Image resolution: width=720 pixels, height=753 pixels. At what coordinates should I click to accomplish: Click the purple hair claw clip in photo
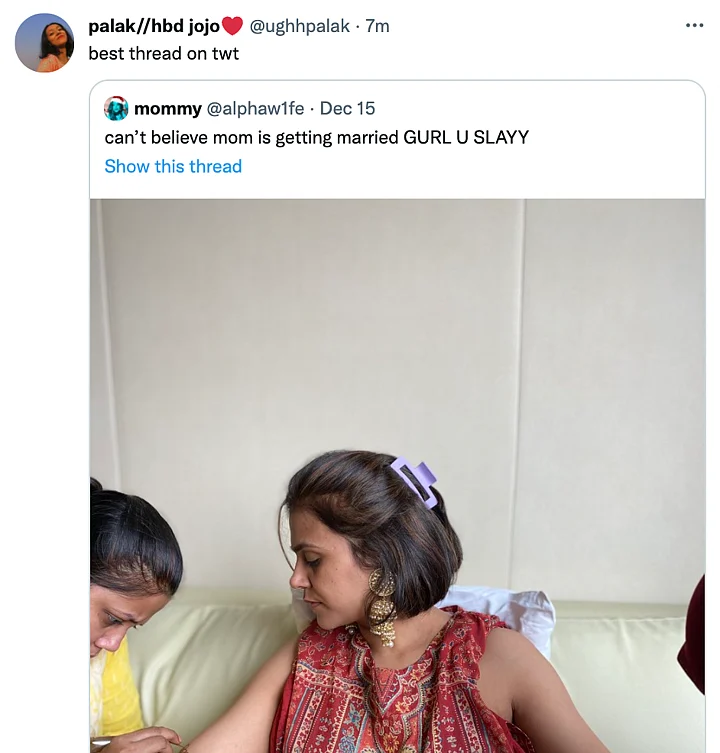(414, 482)
